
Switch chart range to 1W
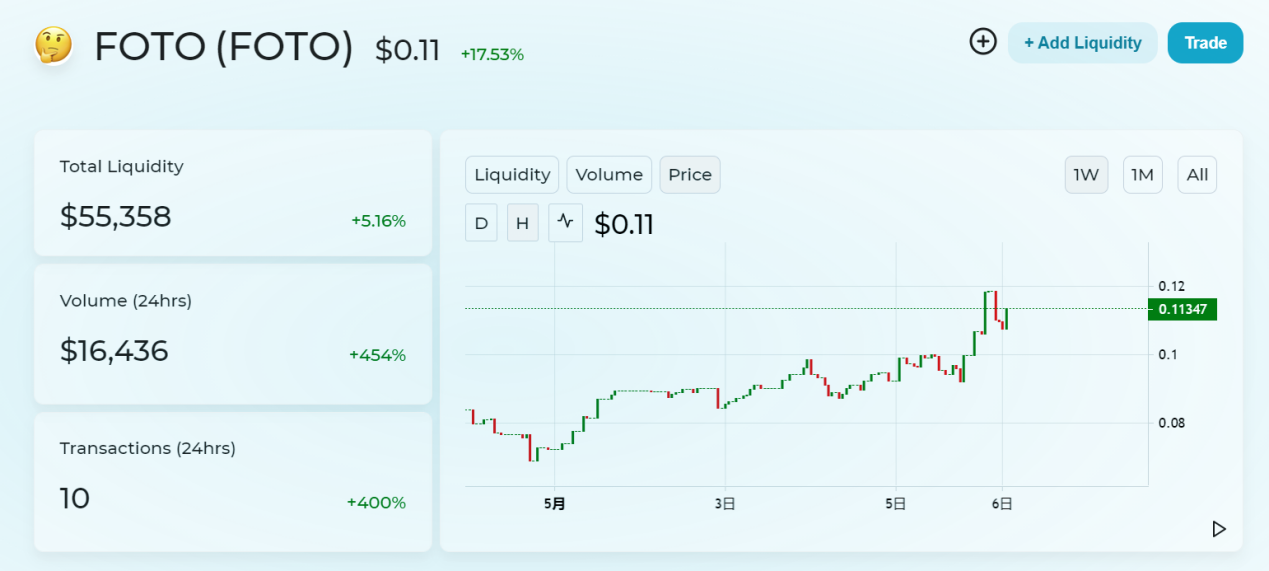click(x=1086, y=175)
